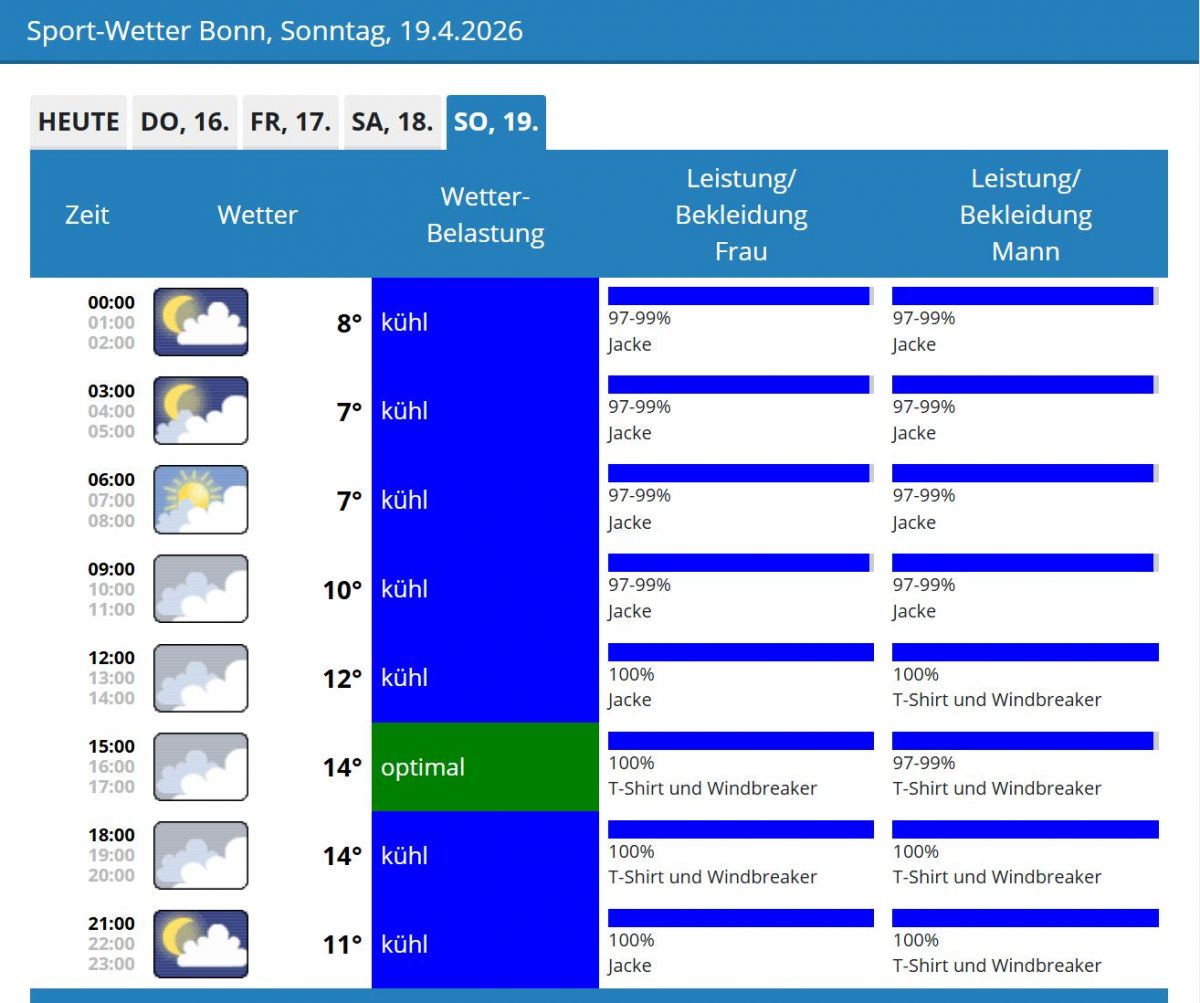Viewport: 1200px width, 1003px height.
Task: Click the 03:00 moon and clouds icon
Action: 200,411
